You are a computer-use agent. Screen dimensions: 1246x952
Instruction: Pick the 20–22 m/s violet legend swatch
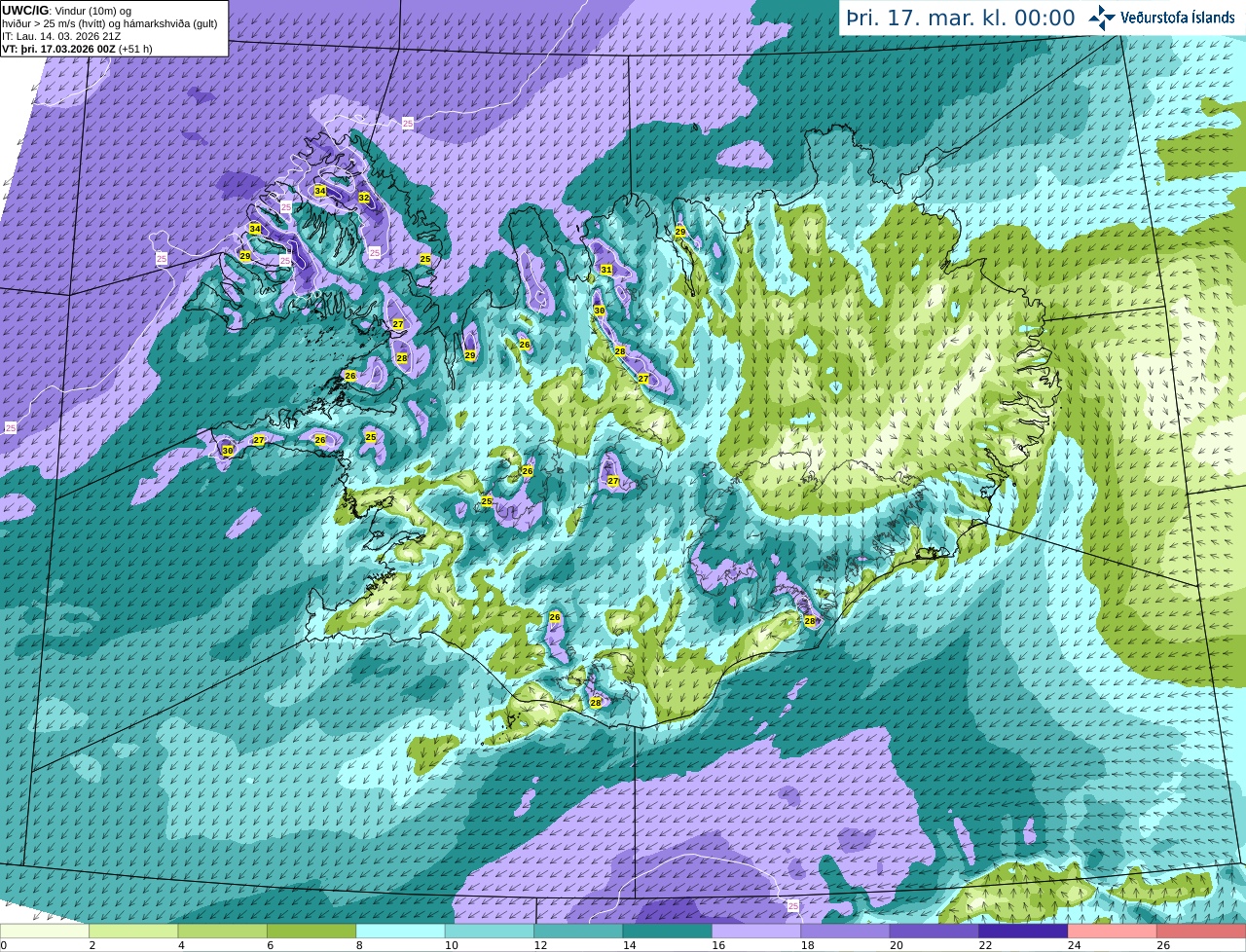[934, 932]
